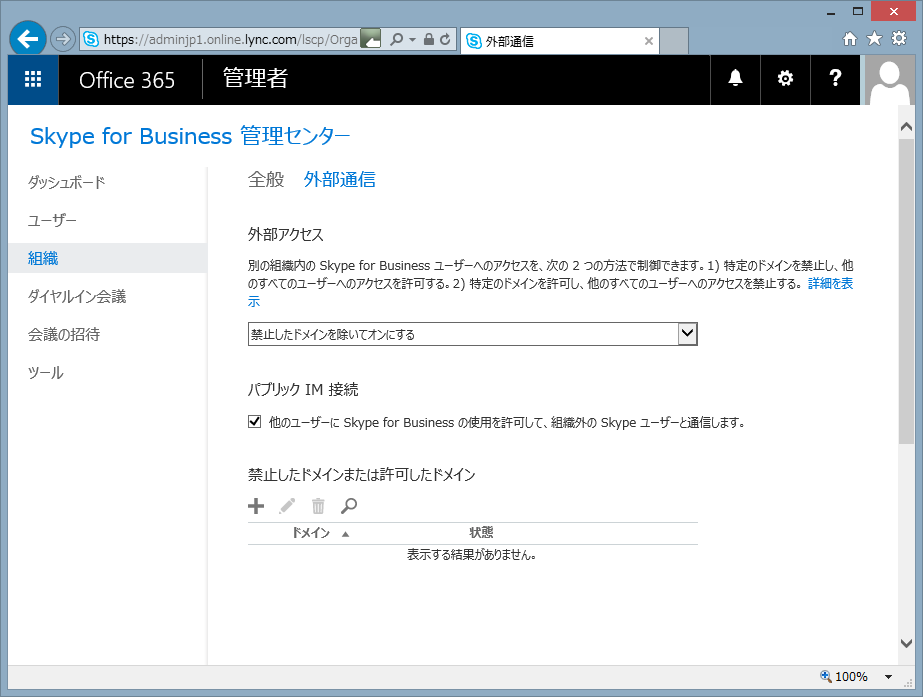Image resolution: width=923 pixels, height=697 pixels.
Task: Open the Office 365 settings gear
Action: pos(785,78)
